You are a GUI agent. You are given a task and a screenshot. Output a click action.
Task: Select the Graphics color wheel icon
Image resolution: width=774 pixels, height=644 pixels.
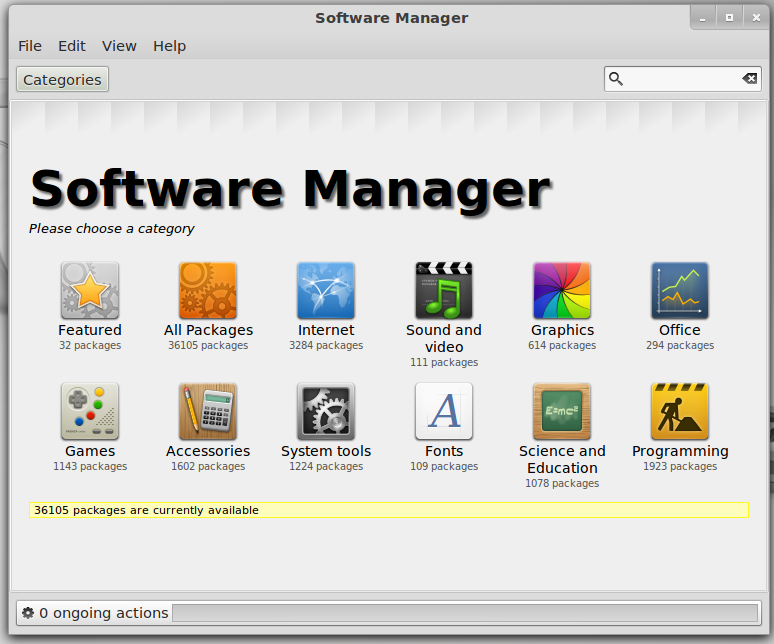(x=562, y=291)
